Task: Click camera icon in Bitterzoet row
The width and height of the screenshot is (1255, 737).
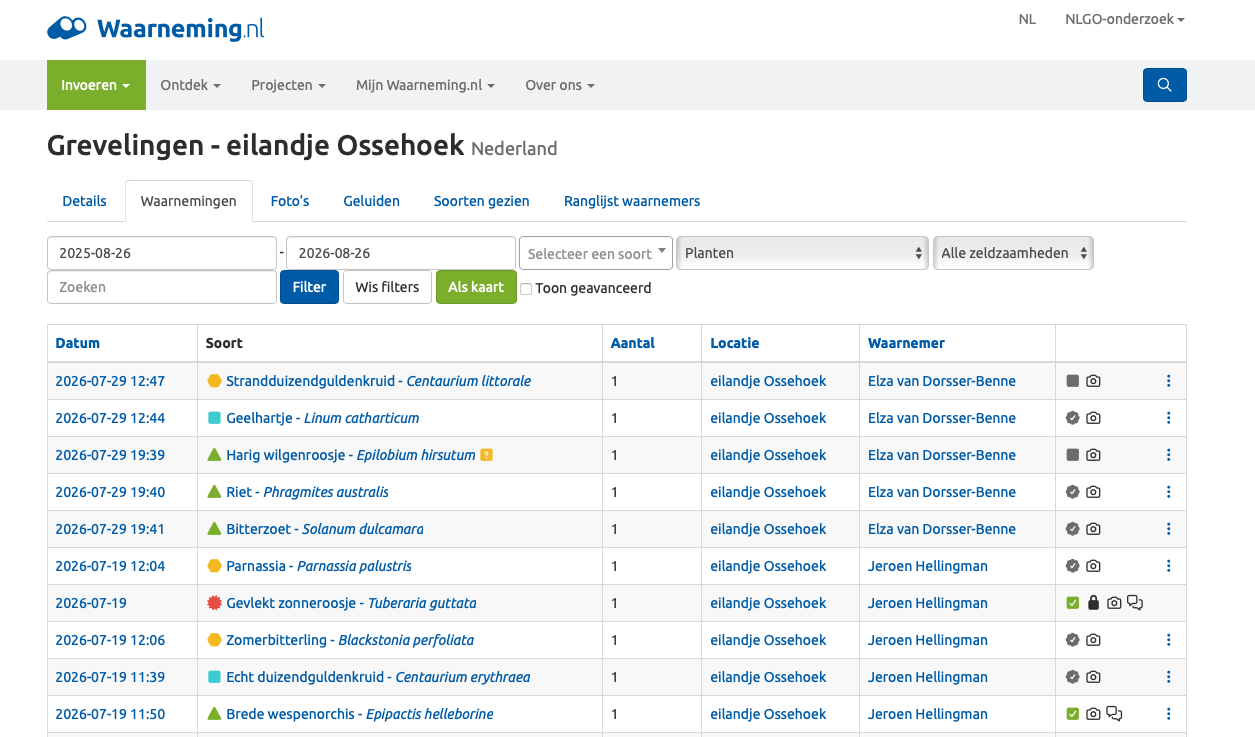Action: tap(1093, 529)
